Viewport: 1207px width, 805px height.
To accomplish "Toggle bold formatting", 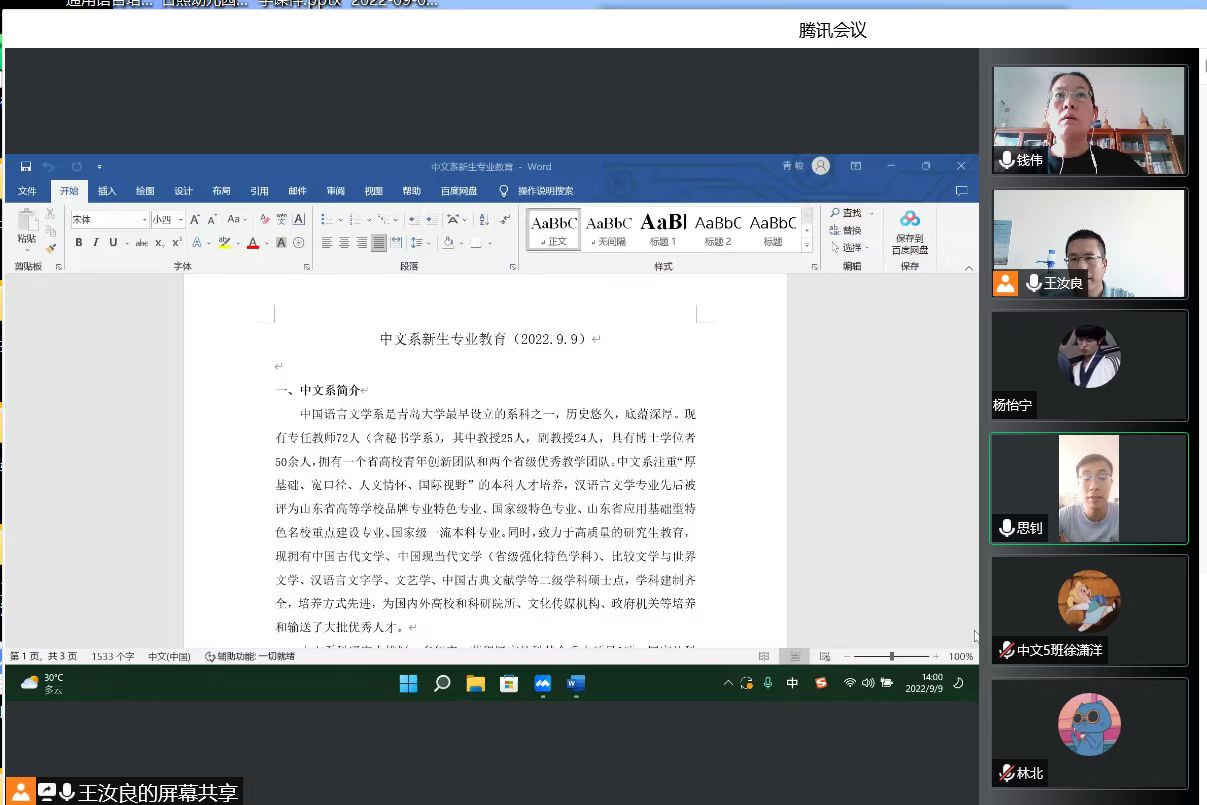I will click(79, 243).
